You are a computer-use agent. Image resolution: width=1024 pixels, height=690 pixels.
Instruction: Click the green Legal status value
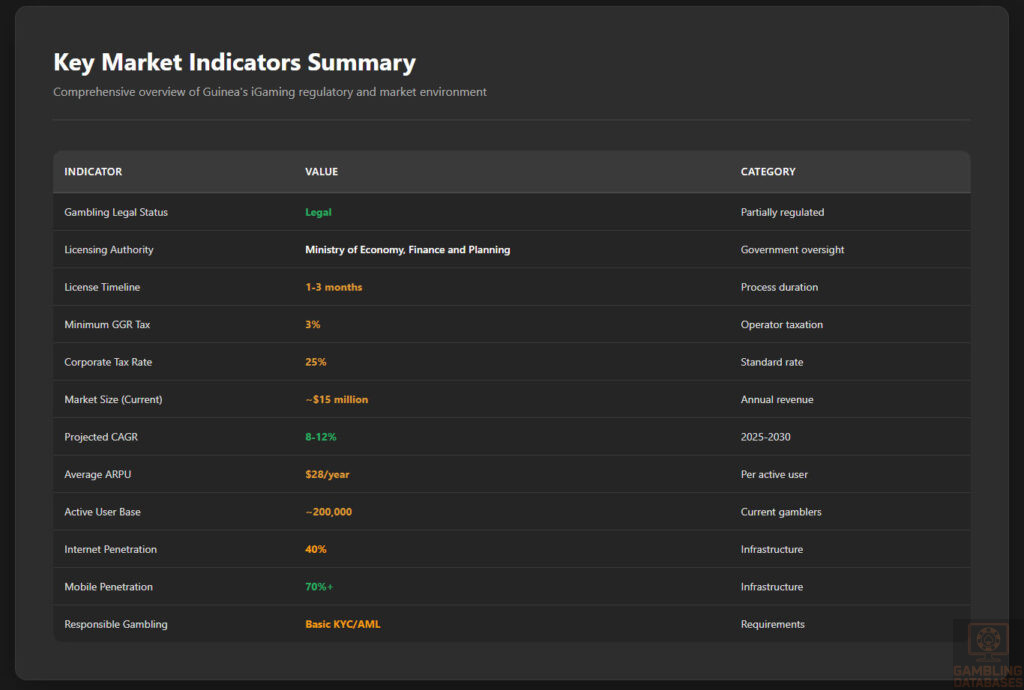(x=318, y=212)
